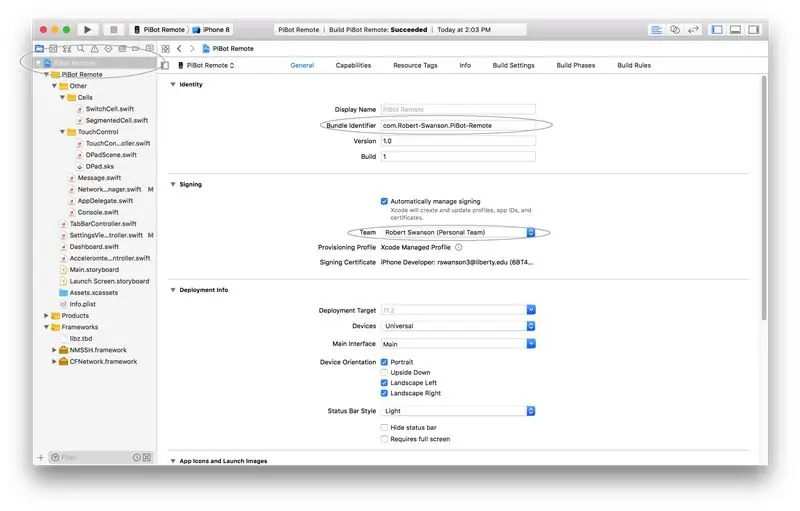Enable Upside Down orientation
Image resolution: width=800 pixels, height=511 pixels.
(384, 372)
